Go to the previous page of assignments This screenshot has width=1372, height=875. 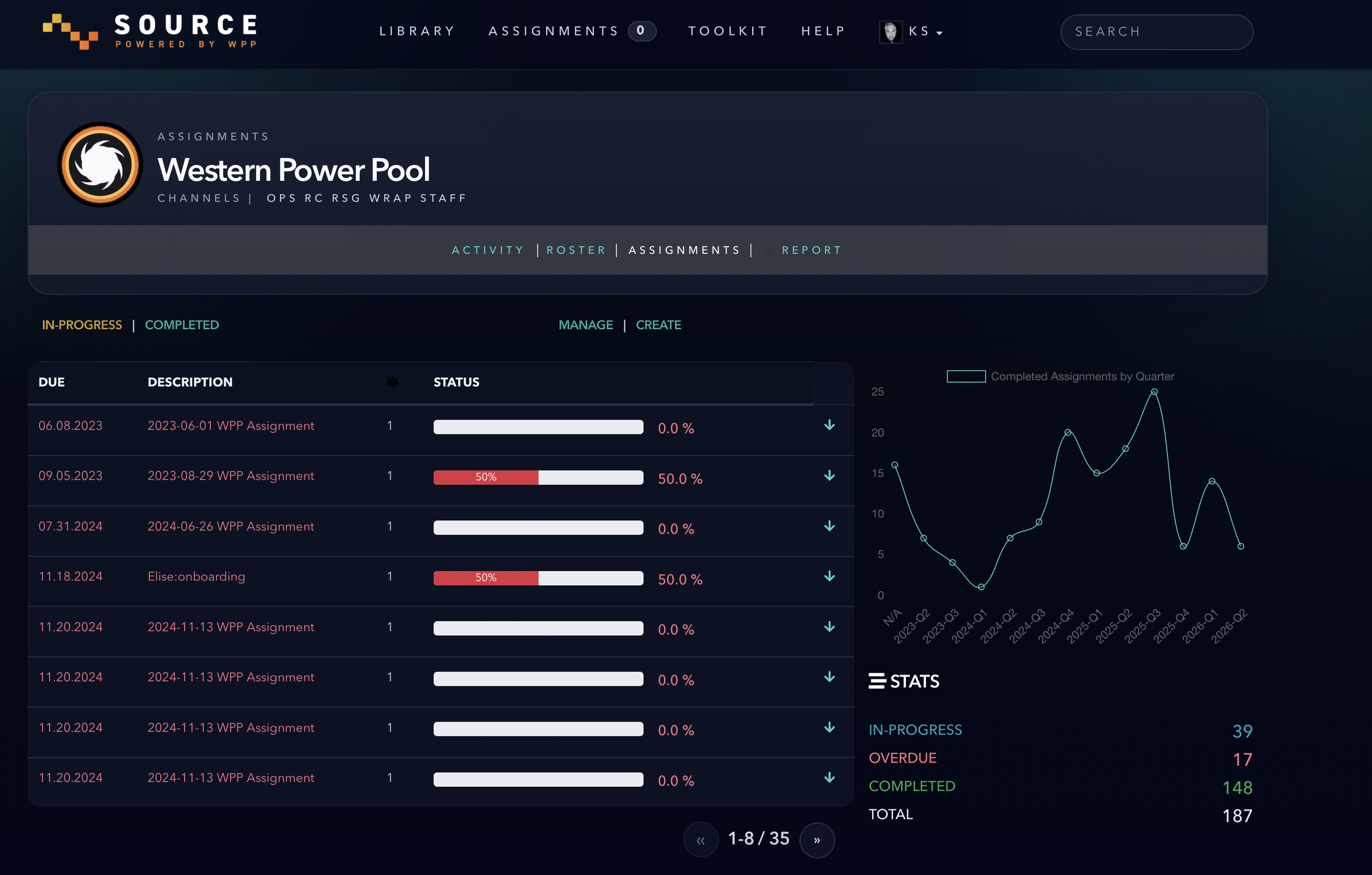coord(701,840)
